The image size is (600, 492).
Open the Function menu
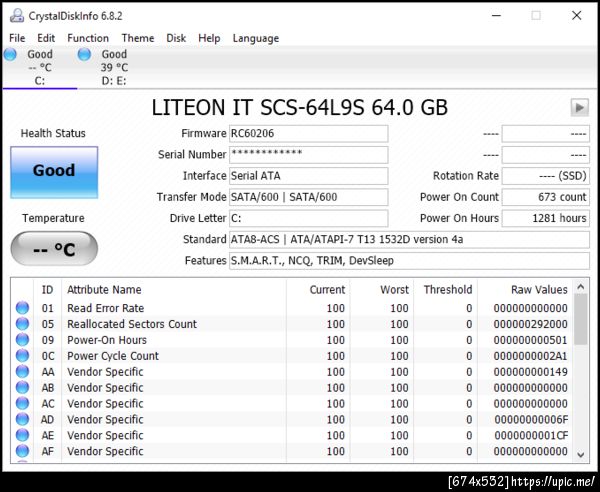[x=88, y=38]
